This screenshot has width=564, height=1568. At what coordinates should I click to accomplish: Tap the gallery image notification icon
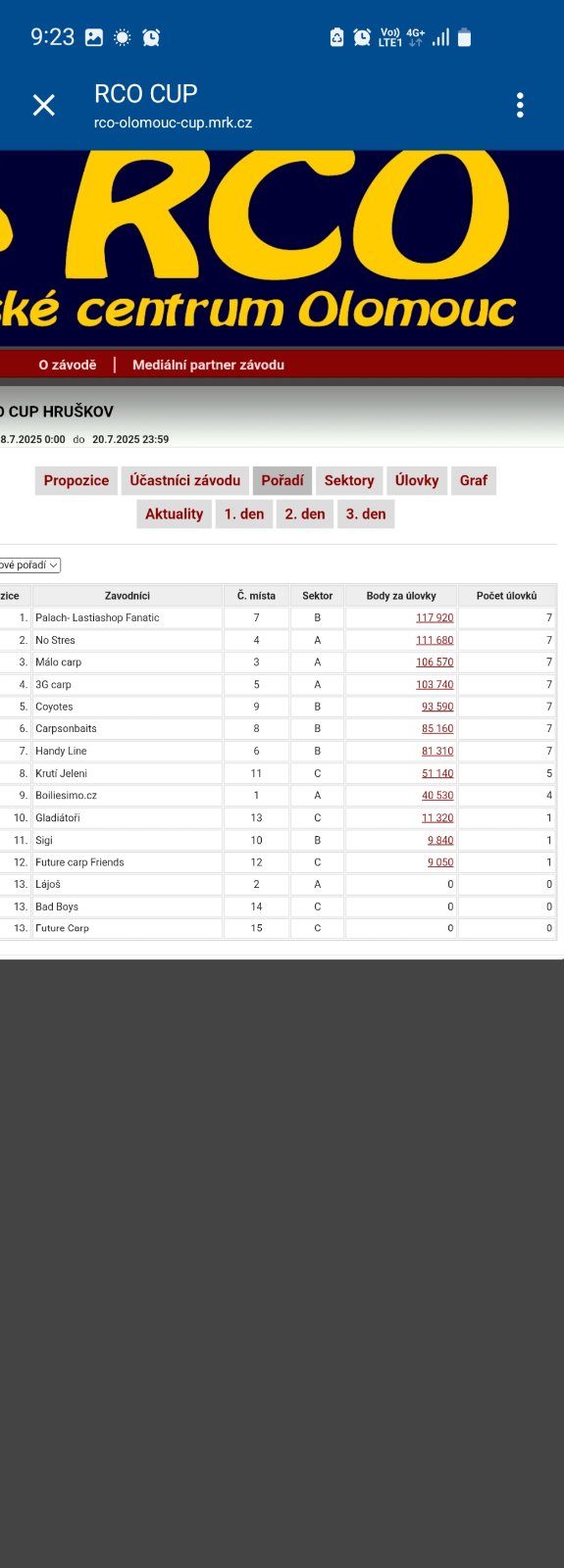(x=94, y=37)
